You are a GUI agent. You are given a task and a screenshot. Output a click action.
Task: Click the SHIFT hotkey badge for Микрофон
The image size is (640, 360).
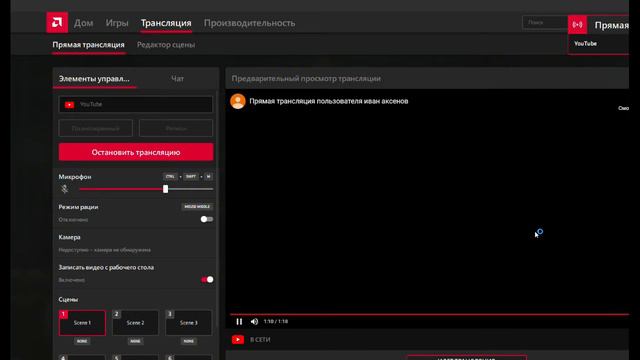coord(191,177)
